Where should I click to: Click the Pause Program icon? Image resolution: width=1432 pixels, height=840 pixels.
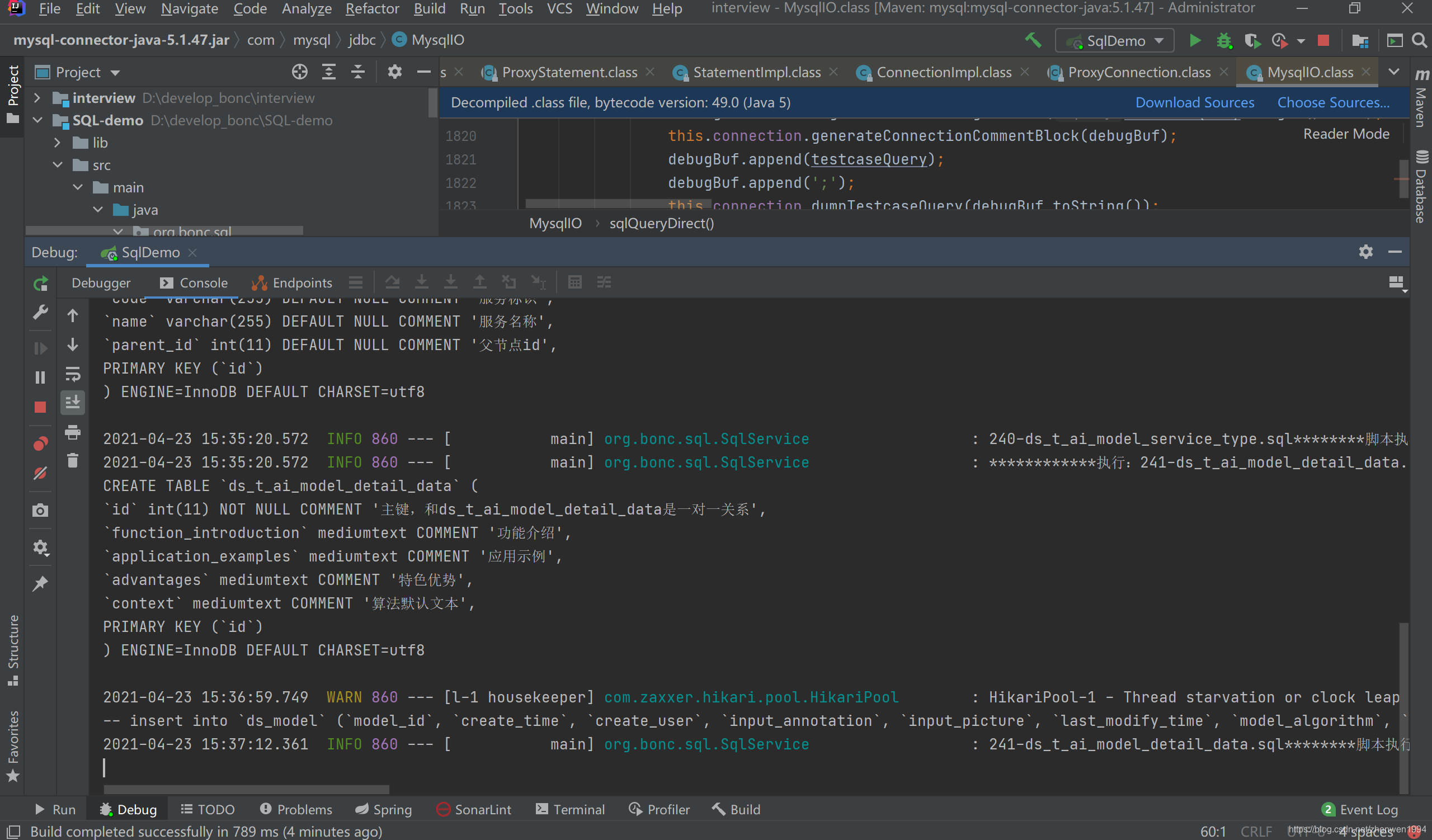tap(40, 377)
